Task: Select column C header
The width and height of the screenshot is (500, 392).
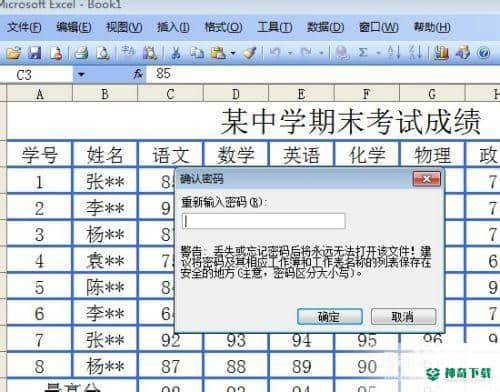Action: click(x=170, y=94)
